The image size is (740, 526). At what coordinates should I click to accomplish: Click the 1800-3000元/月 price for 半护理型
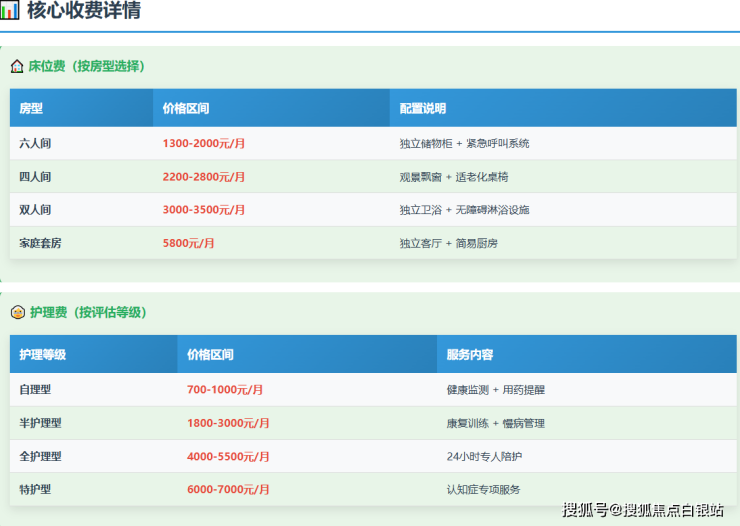click(x=227, y=423)
